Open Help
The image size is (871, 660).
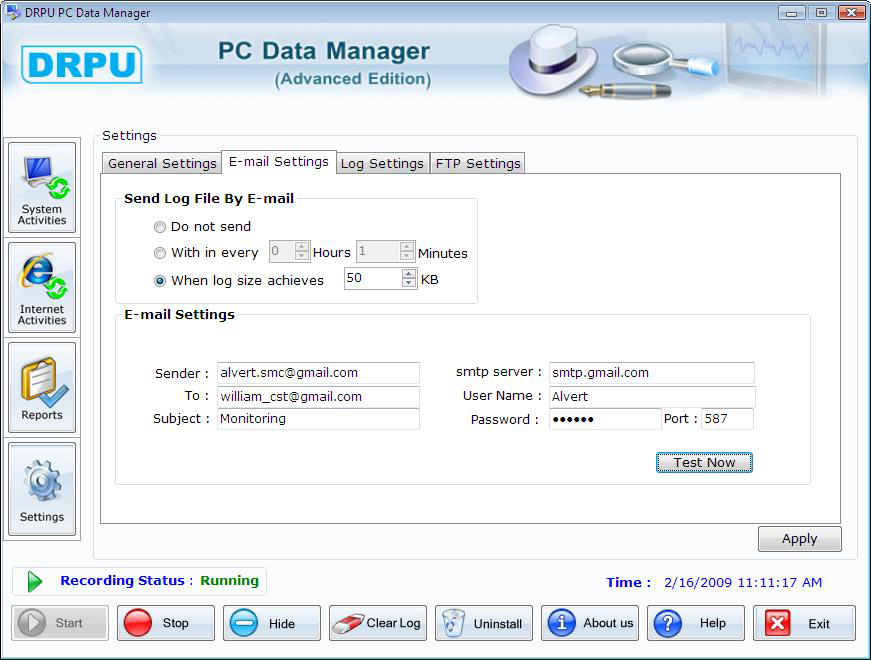click(x=695, y=623)
